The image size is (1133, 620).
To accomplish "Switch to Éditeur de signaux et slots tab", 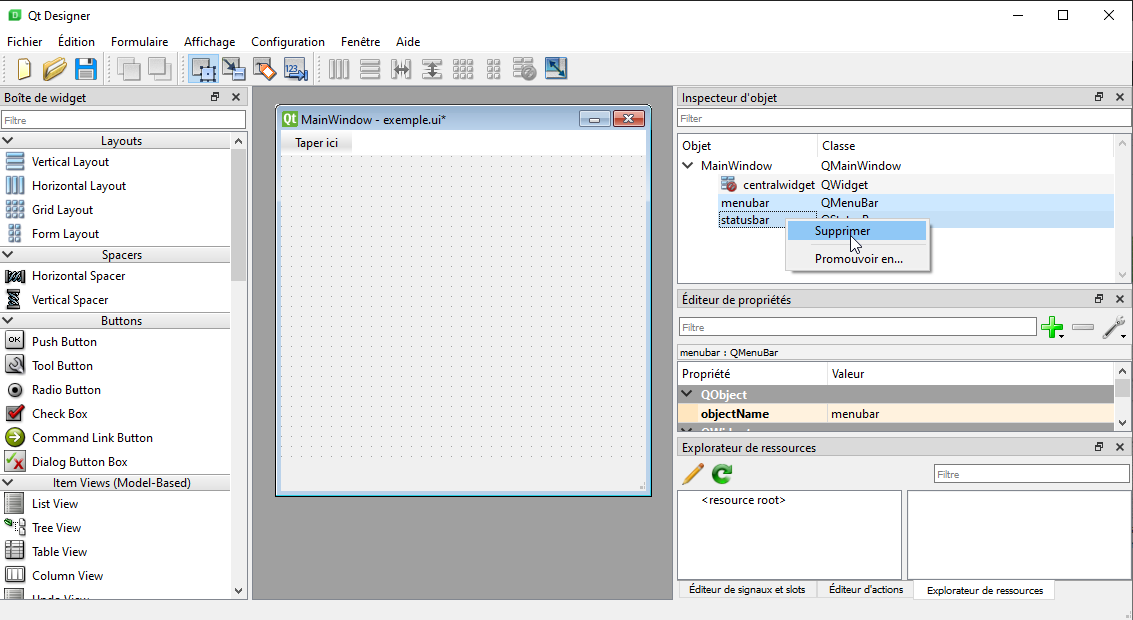I will (x=747, y=590).
